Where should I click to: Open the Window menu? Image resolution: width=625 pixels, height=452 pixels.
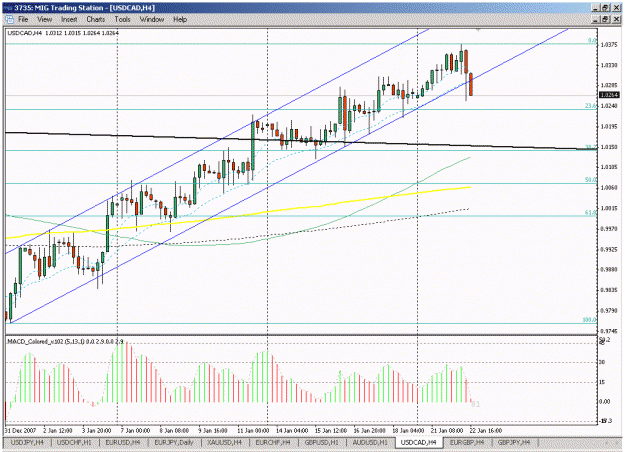(152, 19)
